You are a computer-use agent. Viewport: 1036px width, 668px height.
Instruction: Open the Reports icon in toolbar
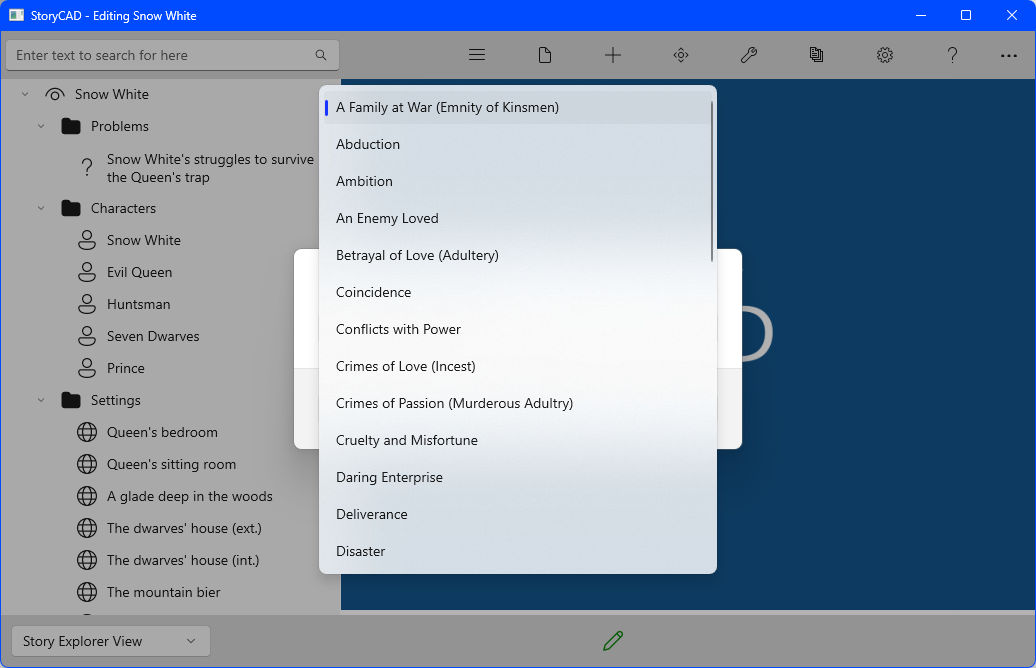tap(817, 55)
